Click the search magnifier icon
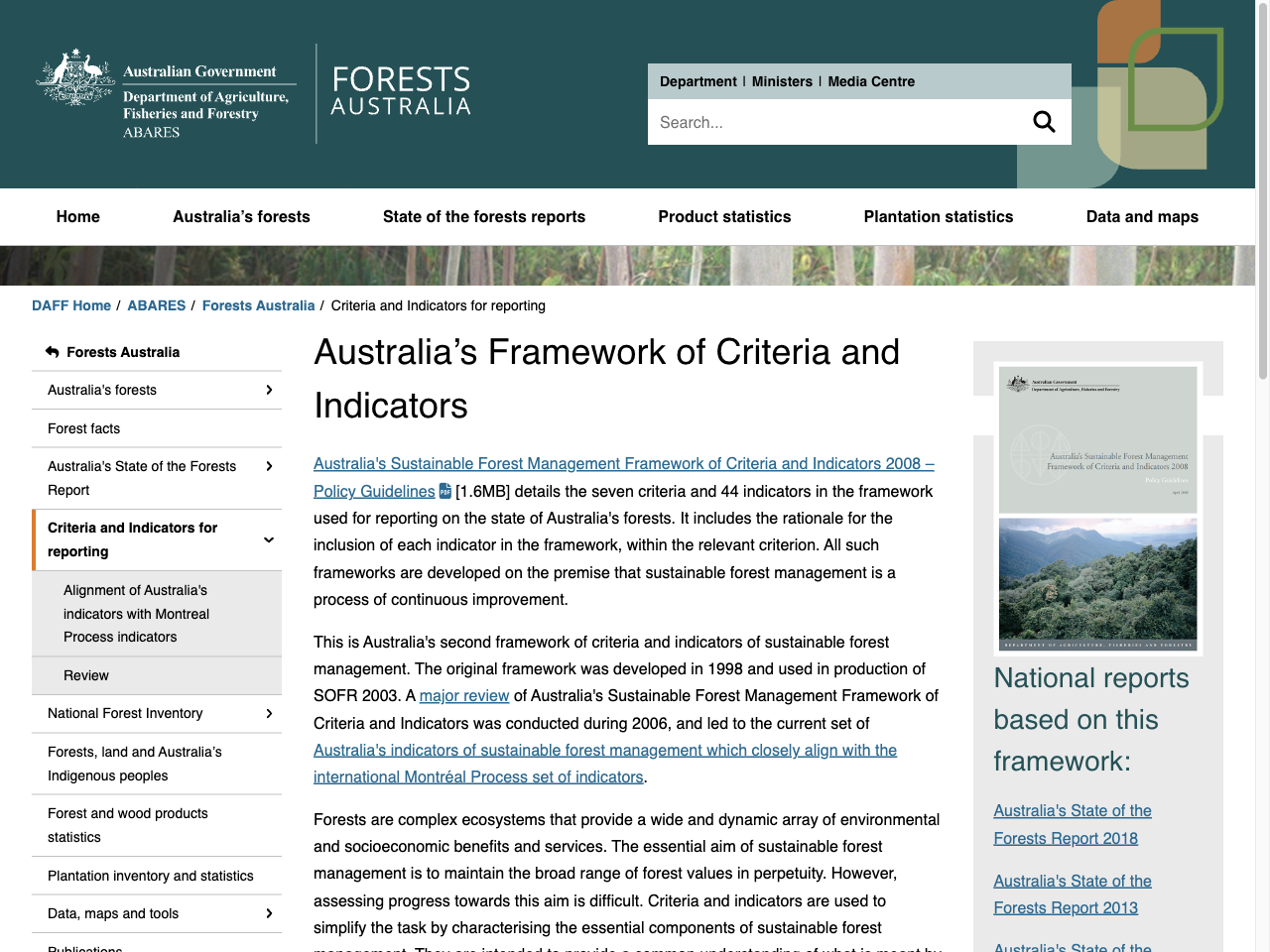The image size is (1270, 952). [1044, 121]
